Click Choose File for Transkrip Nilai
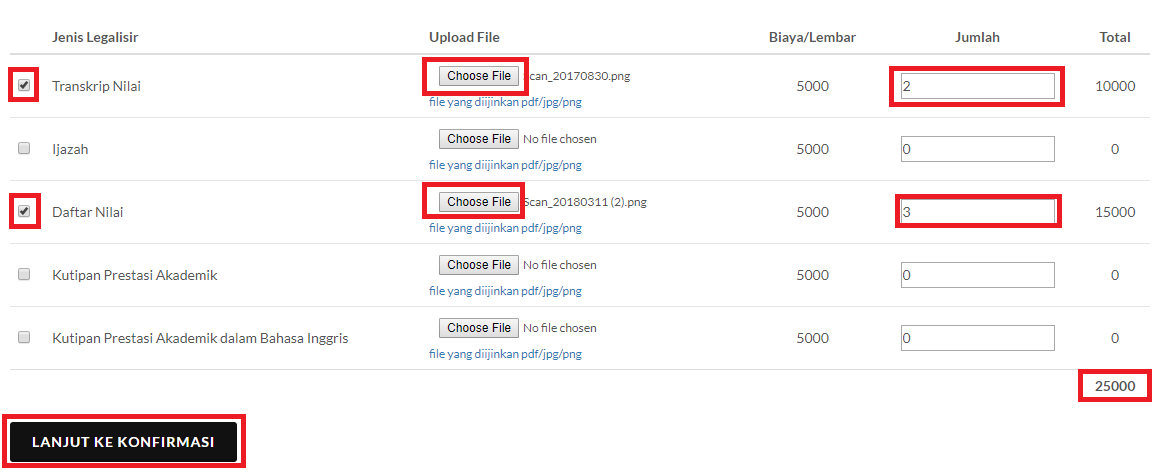The image size is (1171, 473). pos(479,76)
